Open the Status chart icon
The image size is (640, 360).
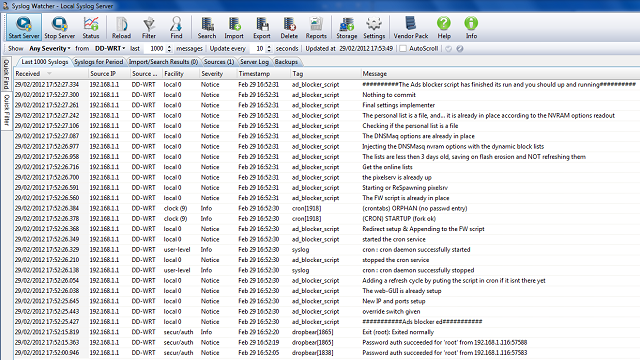91,27
